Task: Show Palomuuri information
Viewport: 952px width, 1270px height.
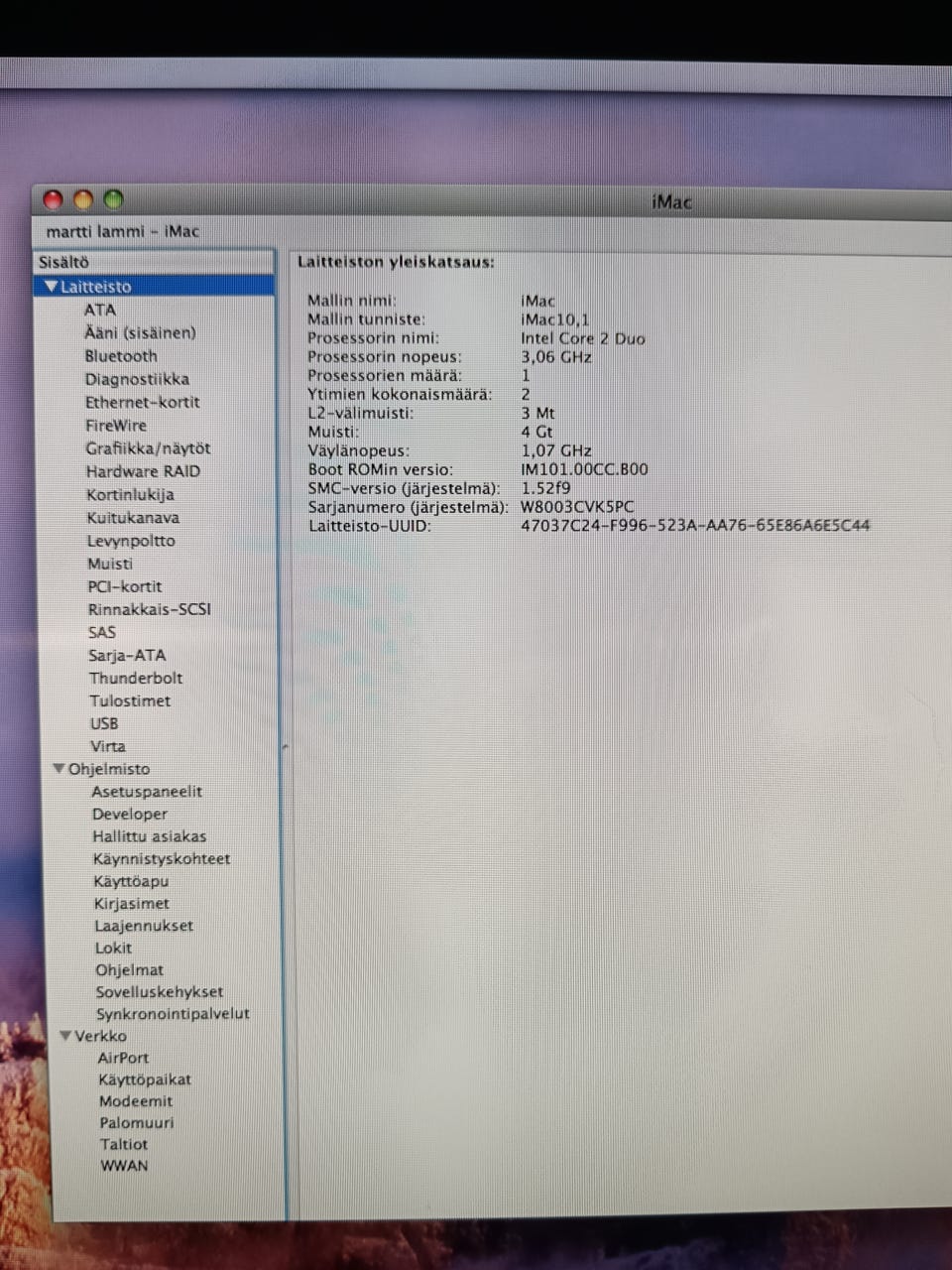Action: click(x=137, y=1123)
